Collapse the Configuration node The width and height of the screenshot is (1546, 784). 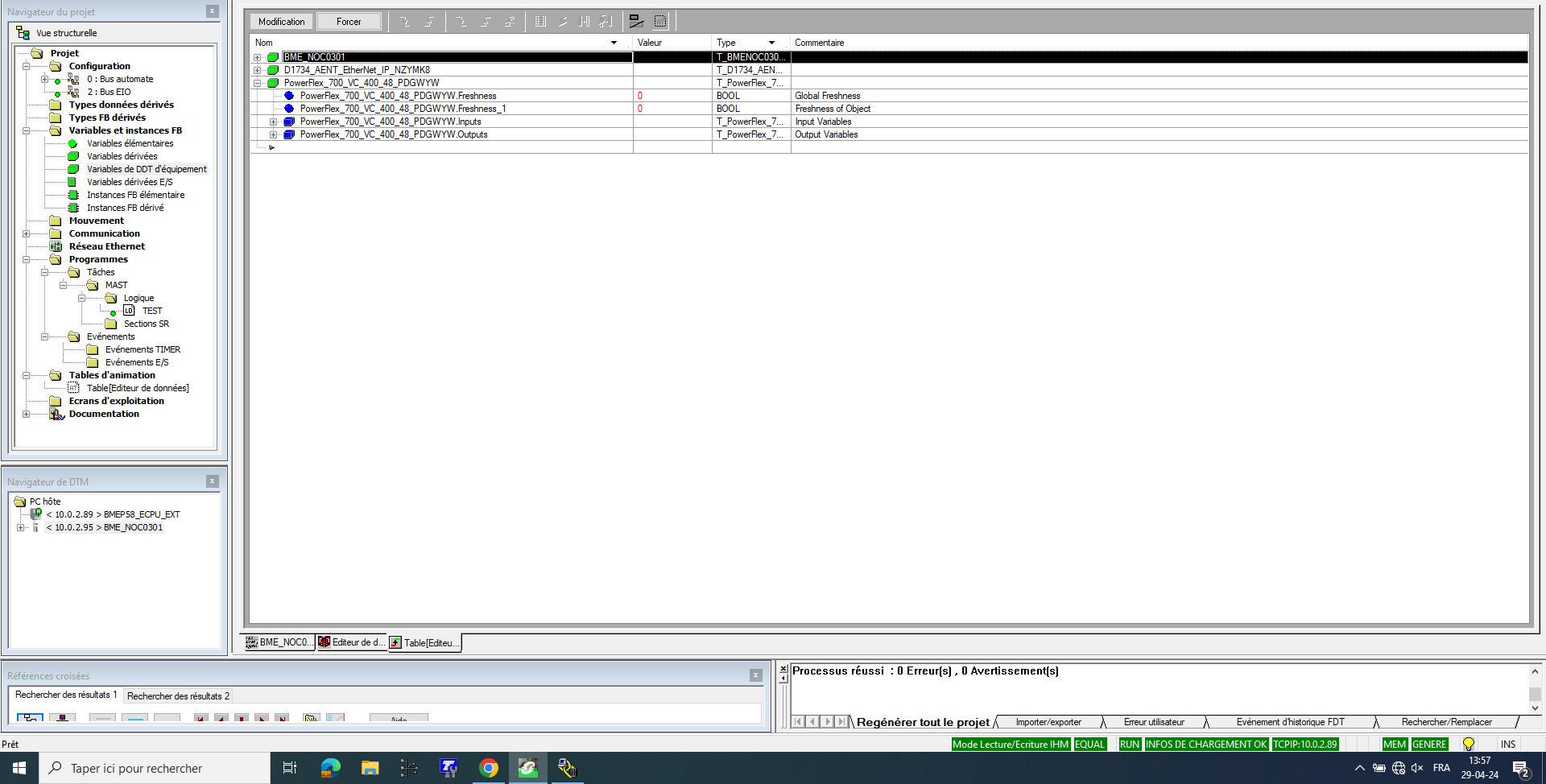(26, 66)
